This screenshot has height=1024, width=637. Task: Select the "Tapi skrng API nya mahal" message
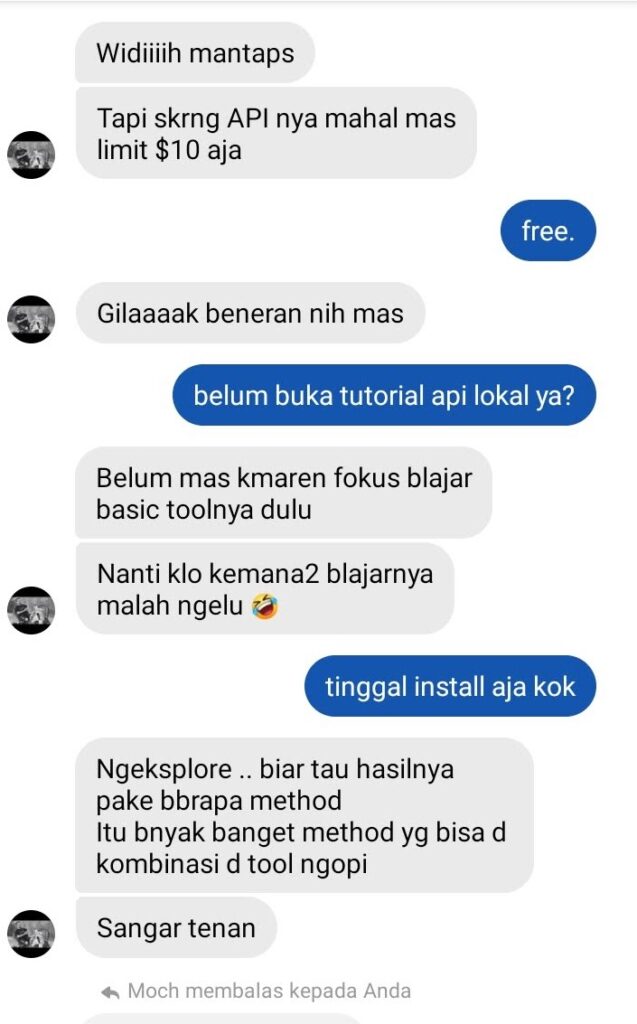click(x=276, y=133)
